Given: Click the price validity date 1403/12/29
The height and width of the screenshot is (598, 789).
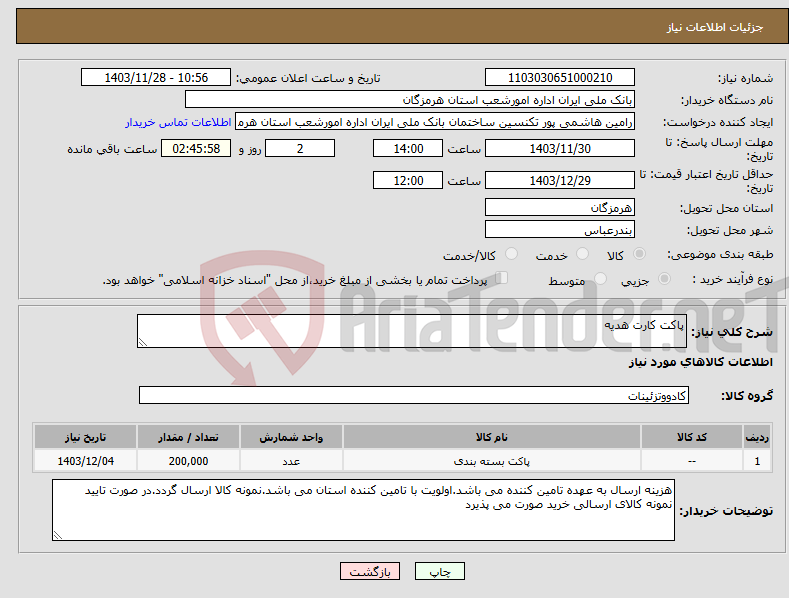Looking at the screenshot, I should coord(560,180).
